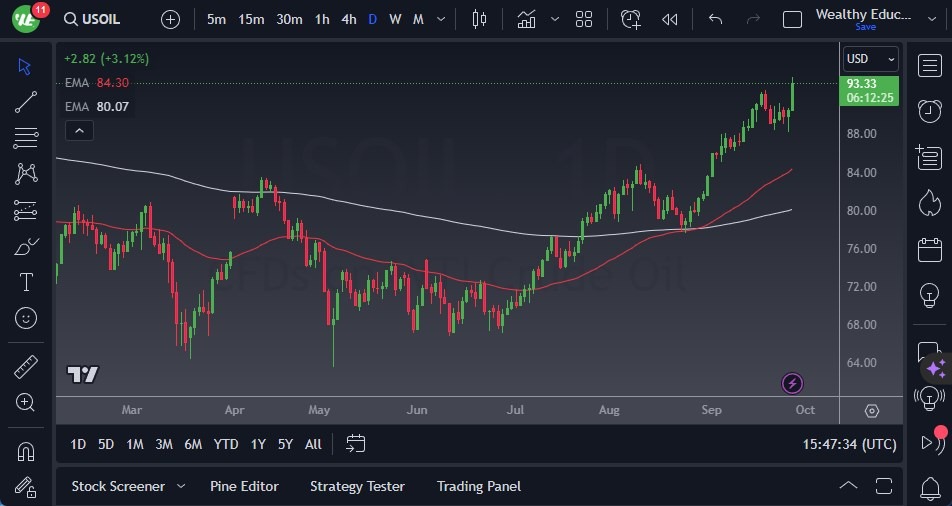The image size is (952, 506).
Task: Open the alerts alarm clock panel
Action: 929,110
